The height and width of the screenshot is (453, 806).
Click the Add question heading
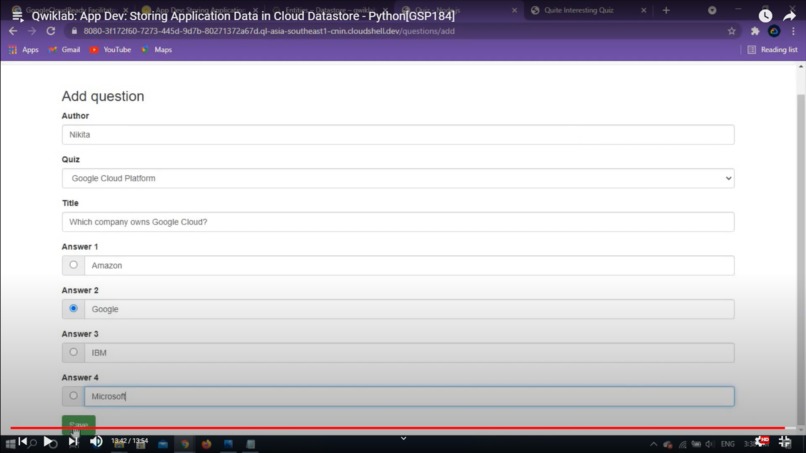(103, 96)
